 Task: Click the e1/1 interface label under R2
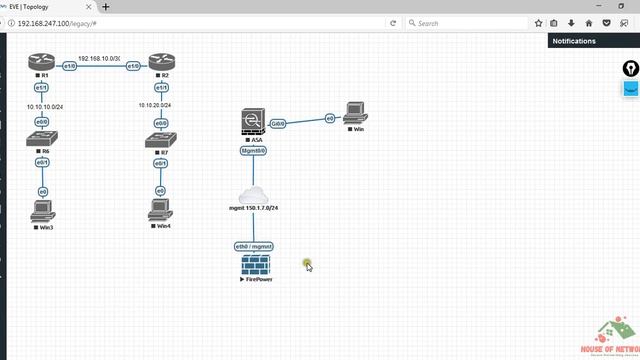click(162, 87)
